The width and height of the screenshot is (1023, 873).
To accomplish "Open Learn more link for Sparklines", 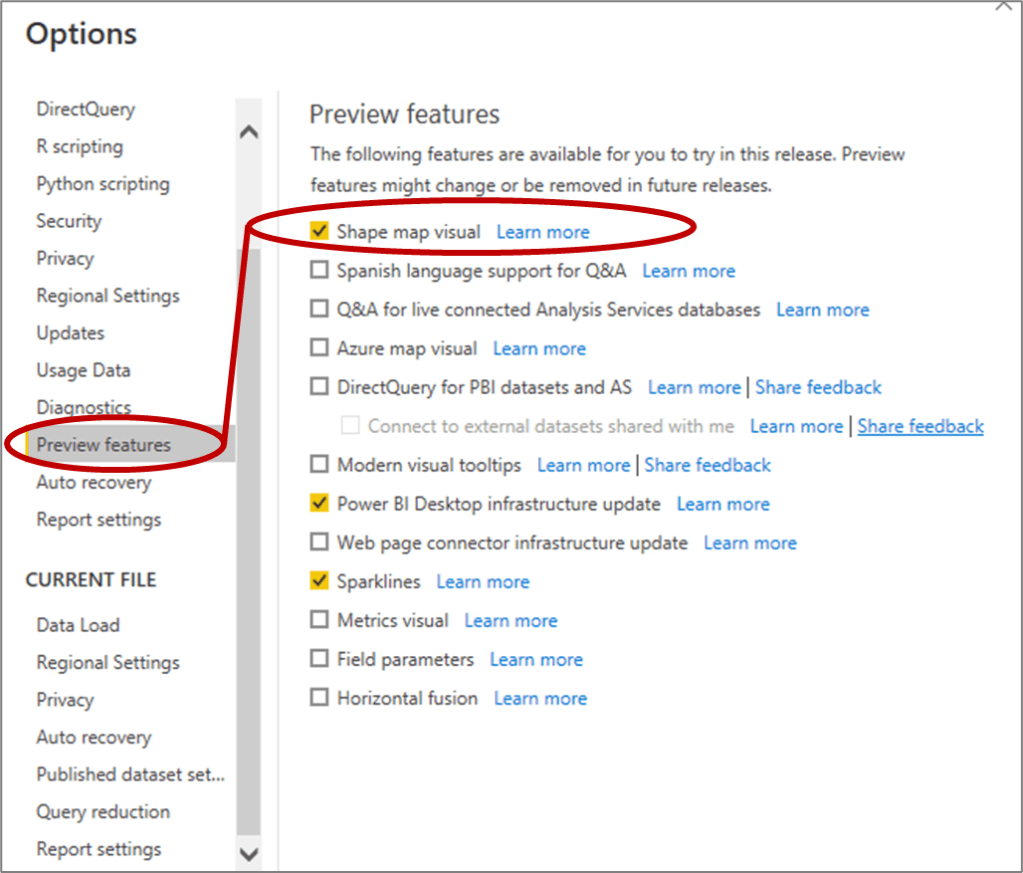I will 483,582.
